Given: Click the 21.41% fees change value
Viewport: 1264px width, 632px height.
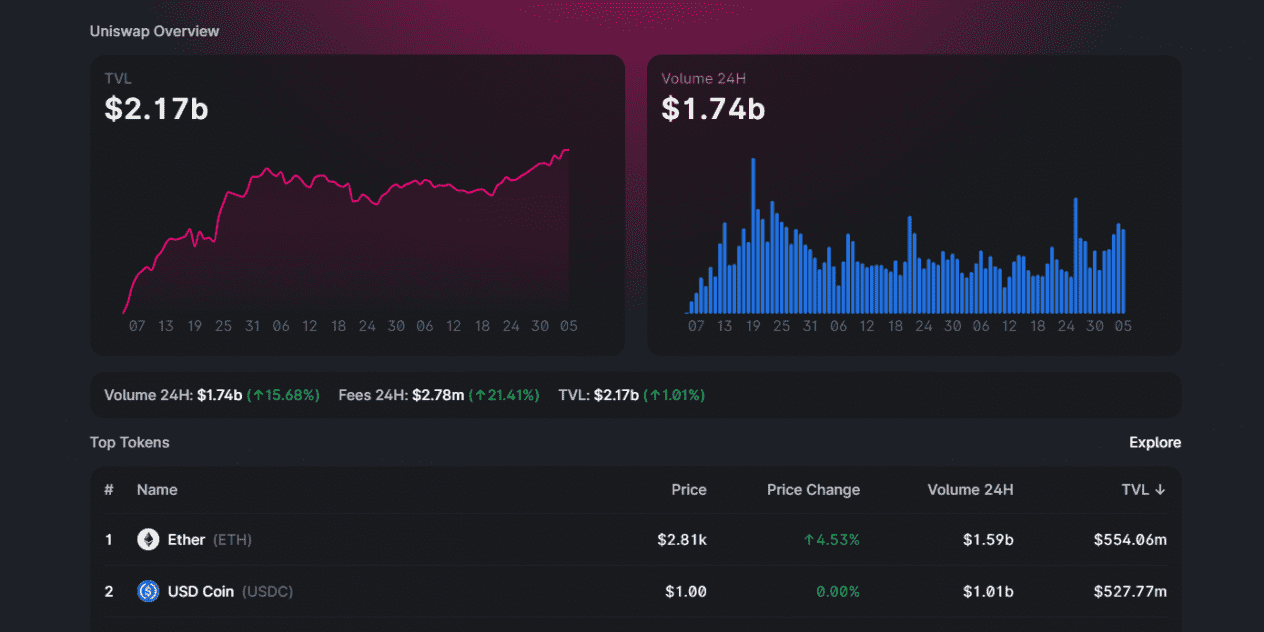Looking at the screenshot, I should click(504, 395).
